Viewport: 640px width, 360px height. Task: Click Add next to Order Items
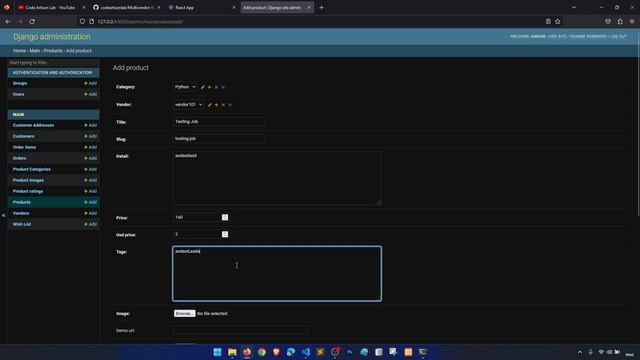tap(91, 147)
